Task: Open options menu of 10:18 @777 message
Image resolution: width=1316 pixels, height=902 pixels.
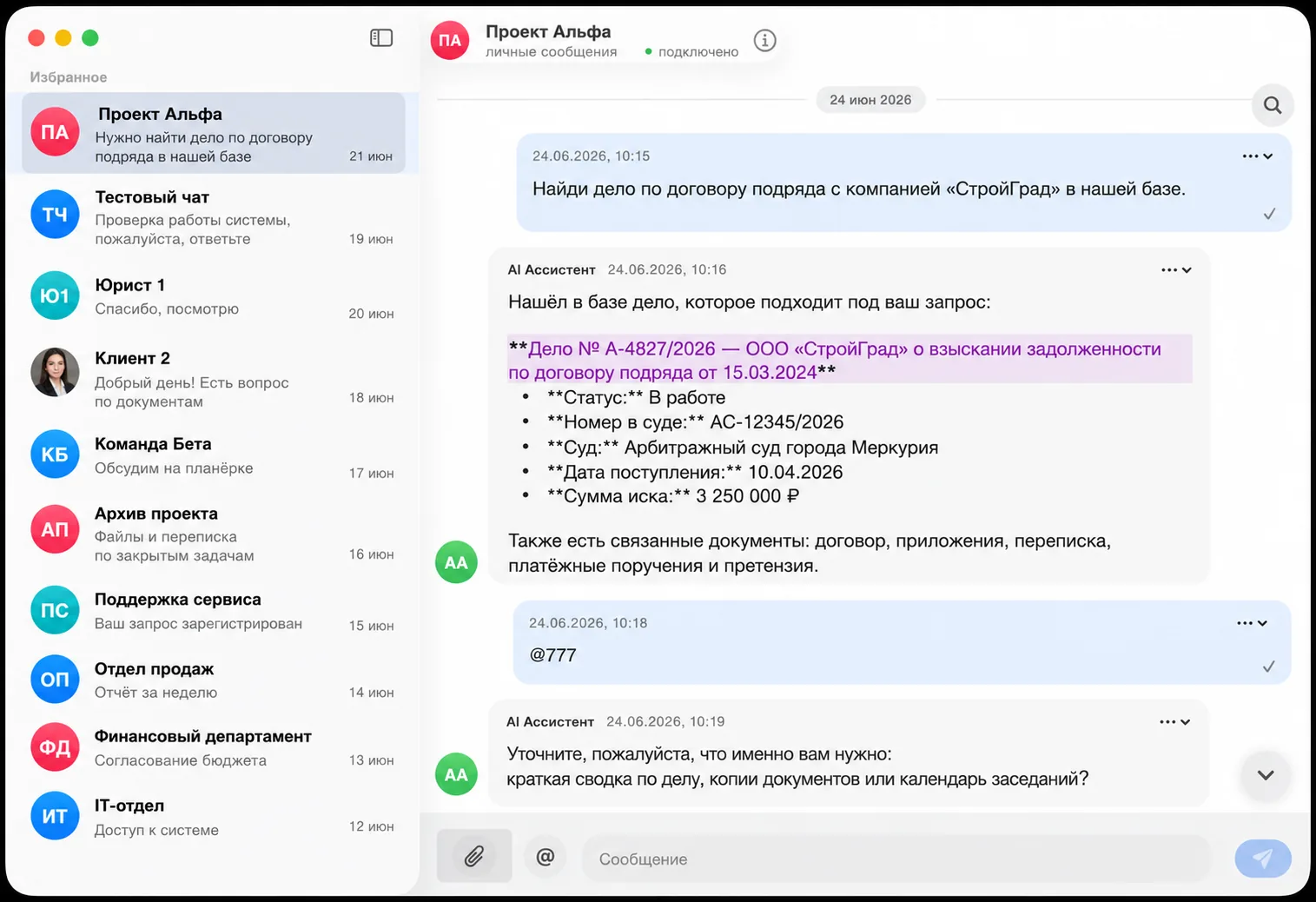Action: coord(1252,623)
